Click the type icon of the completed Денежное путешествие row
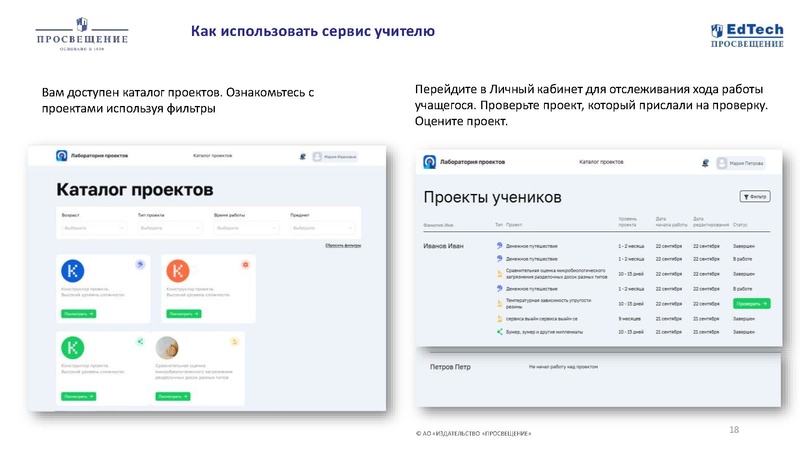800x450 pixels. pos(499,245)
